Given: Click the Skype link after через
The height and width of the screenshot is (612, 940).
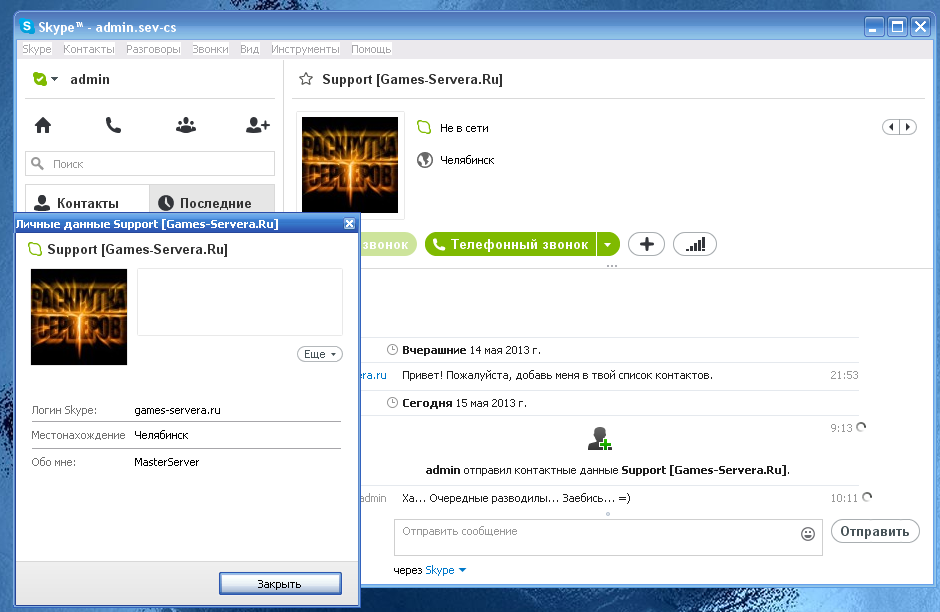Looking at the screenshot, I should (439, 570).
